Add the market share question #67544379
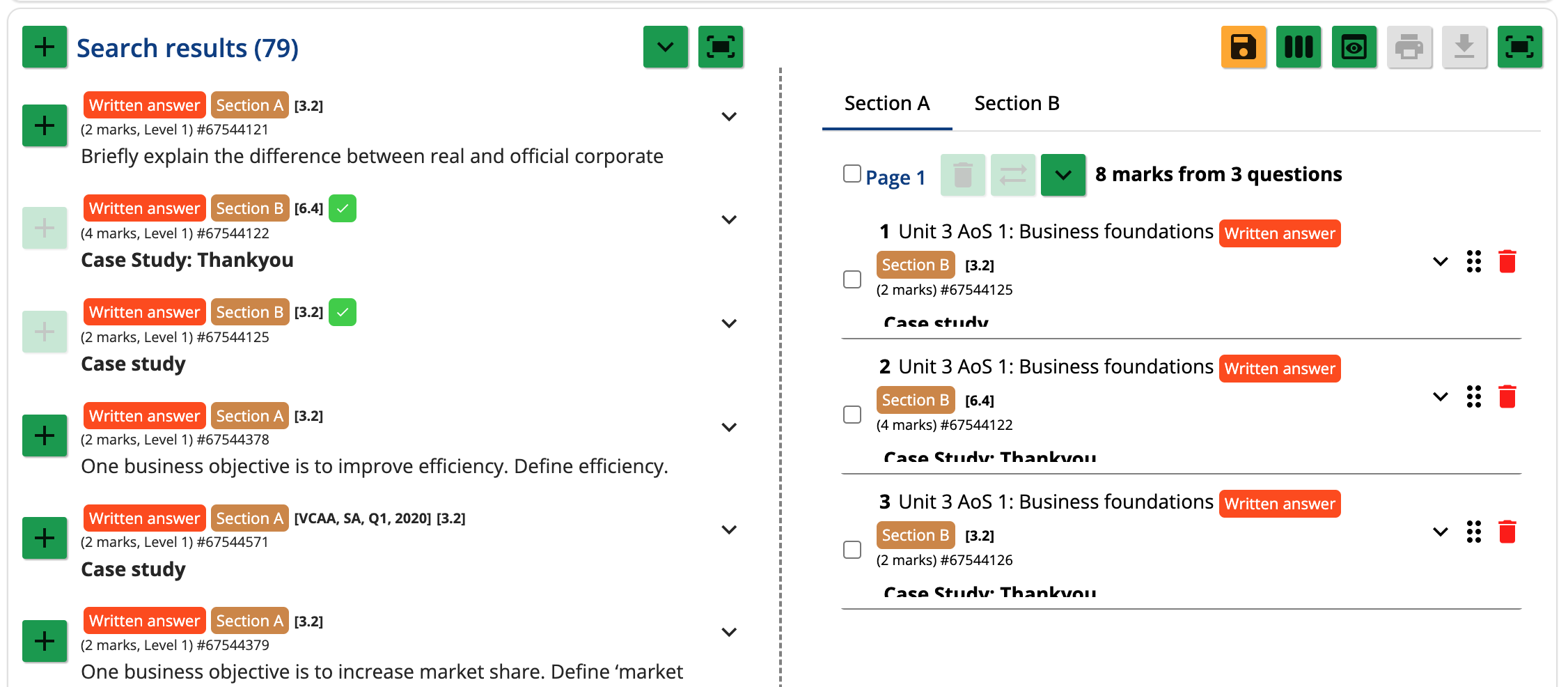Viewport: 1568px width, 687px height. [x=45, y=641]
